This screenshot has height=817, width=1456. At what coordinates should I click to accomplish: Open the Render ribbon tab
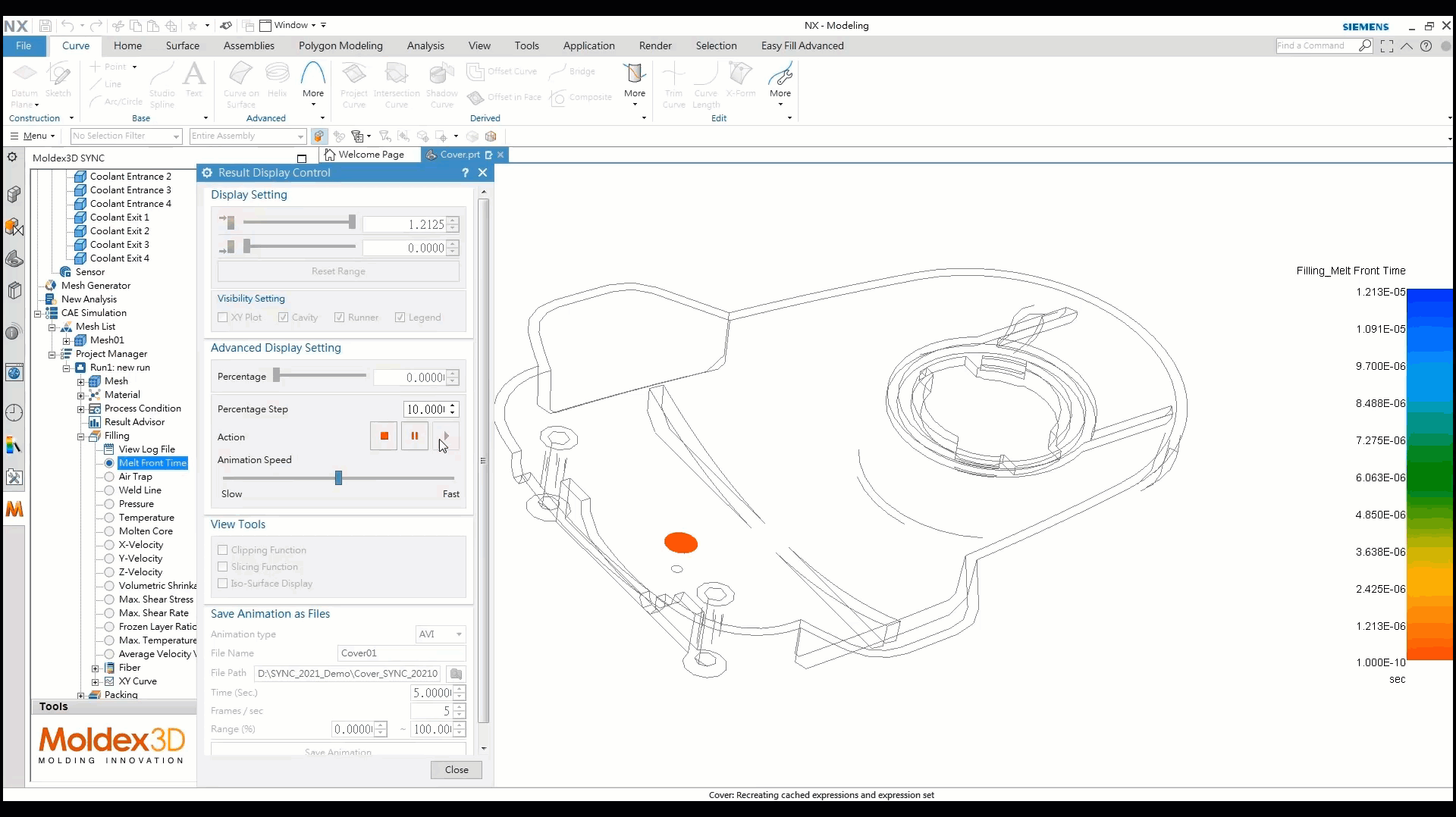(655, 45)
